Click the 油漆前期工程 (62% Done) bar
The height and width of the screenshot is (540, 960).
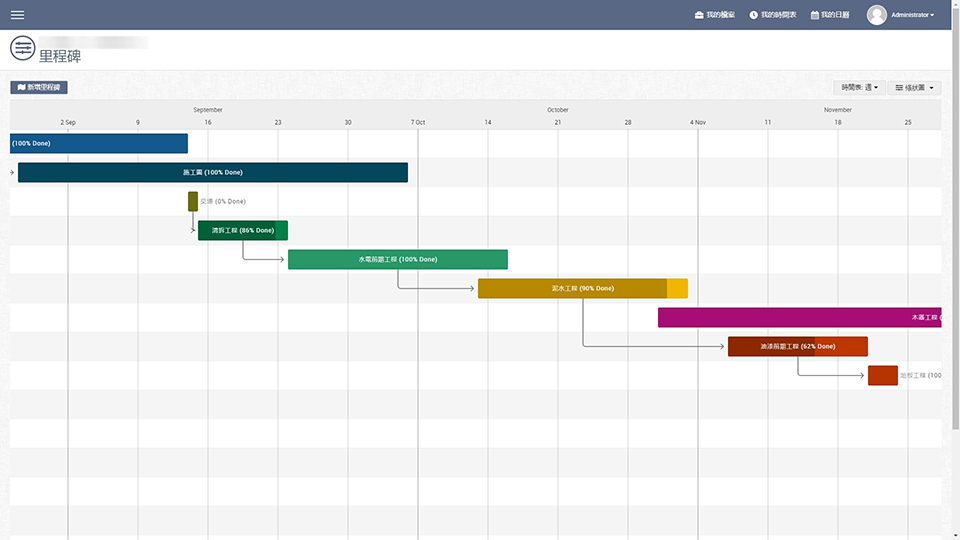(x=797, y=346)
